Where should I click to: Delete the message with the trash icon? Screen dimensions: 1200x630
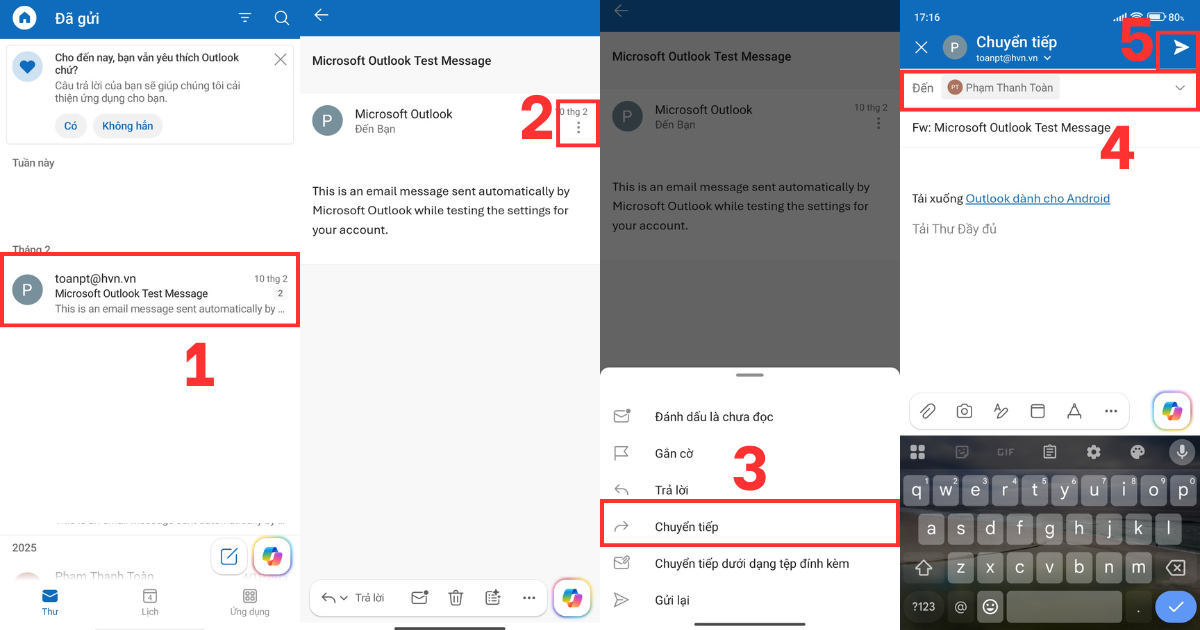456,598
